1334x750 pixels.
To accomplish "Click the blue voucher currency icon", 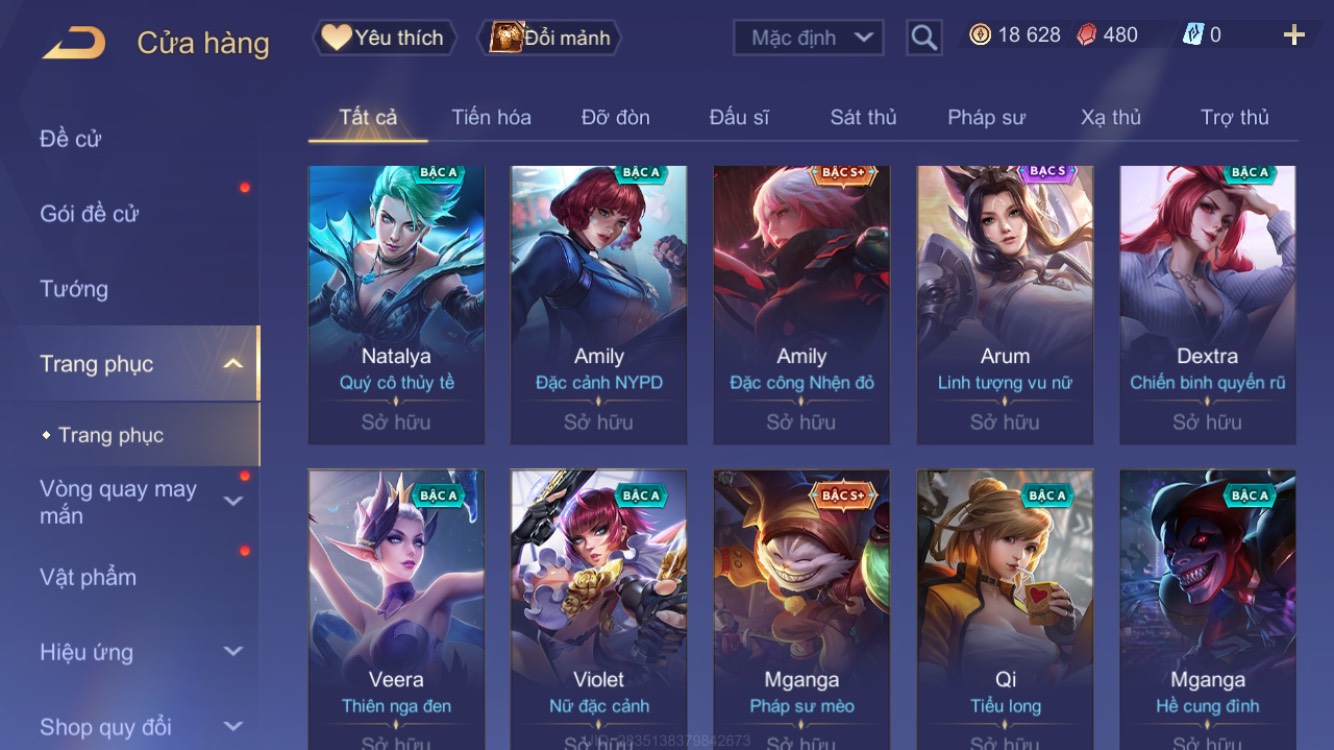I will pyautogui.click(x=1193, y=35).
